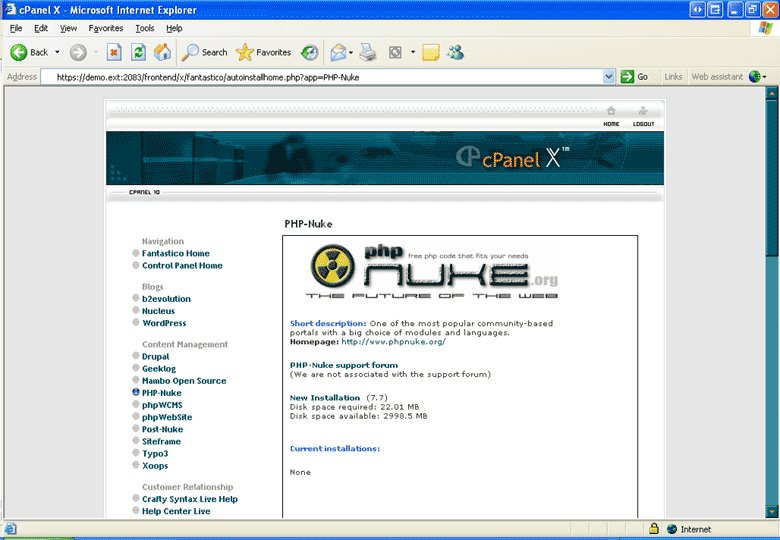Click the URL address input field
The height and width of the screenshot is (540, 780).
(x=321, y=77)
